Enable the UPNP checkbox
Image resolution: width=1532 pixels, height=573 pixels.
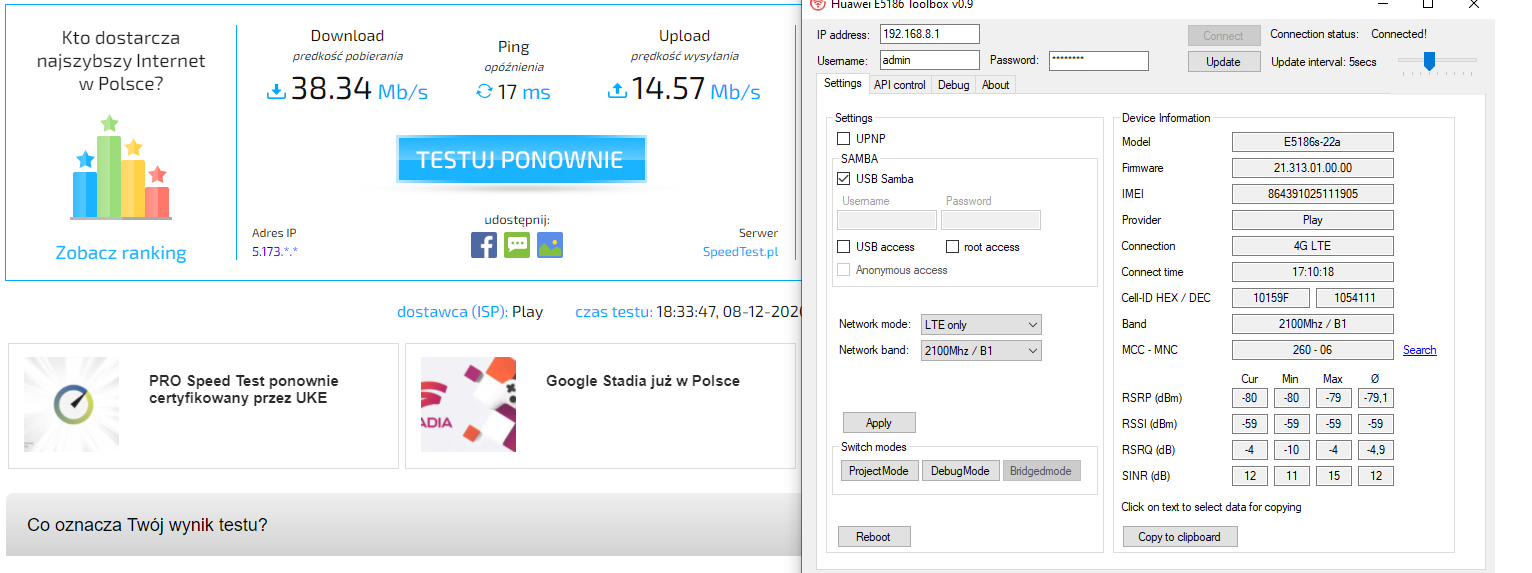(843, 138)
